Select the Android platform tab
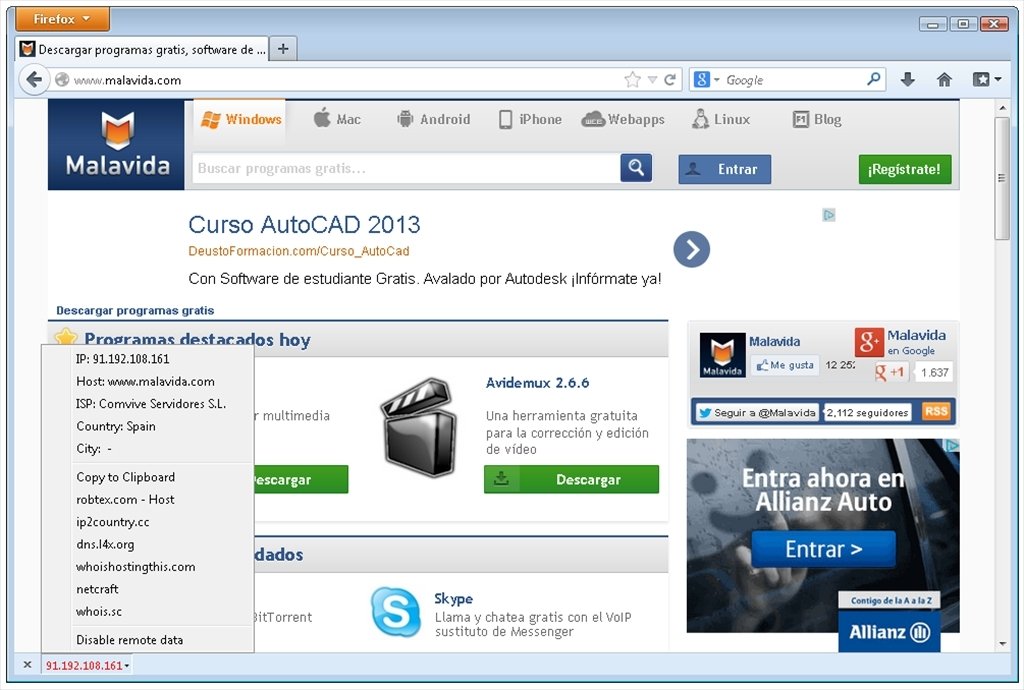1024x690 pixels. (434, 119)
